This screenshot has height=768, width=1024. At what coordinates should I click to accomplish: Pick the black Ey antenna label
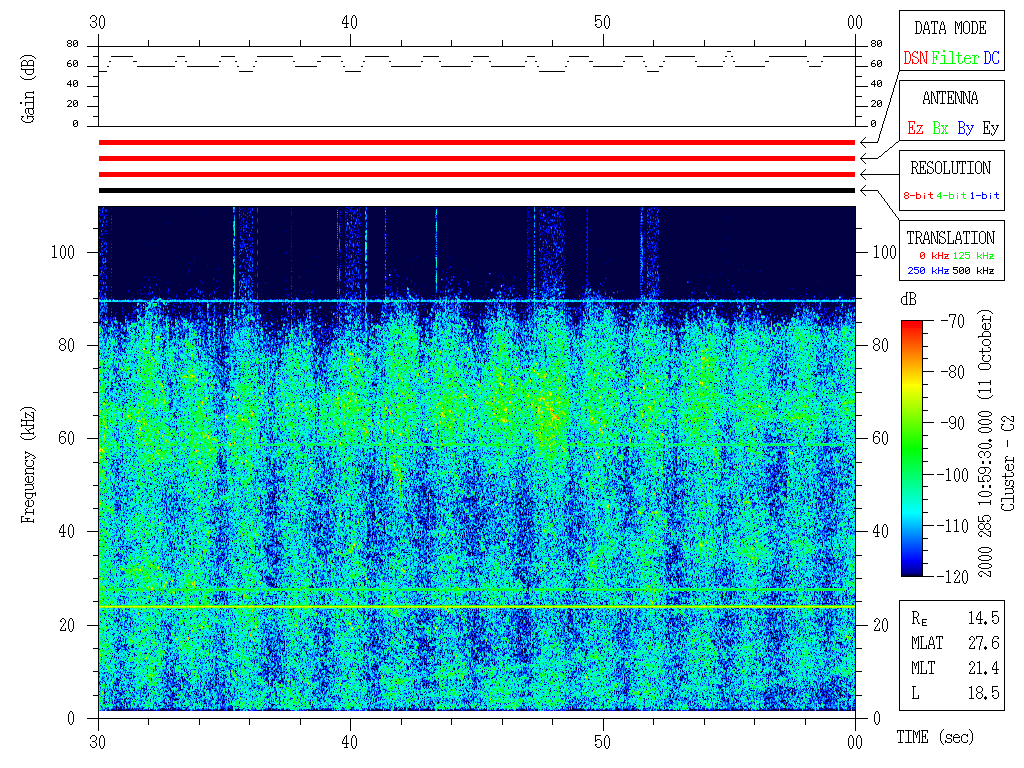990,128
